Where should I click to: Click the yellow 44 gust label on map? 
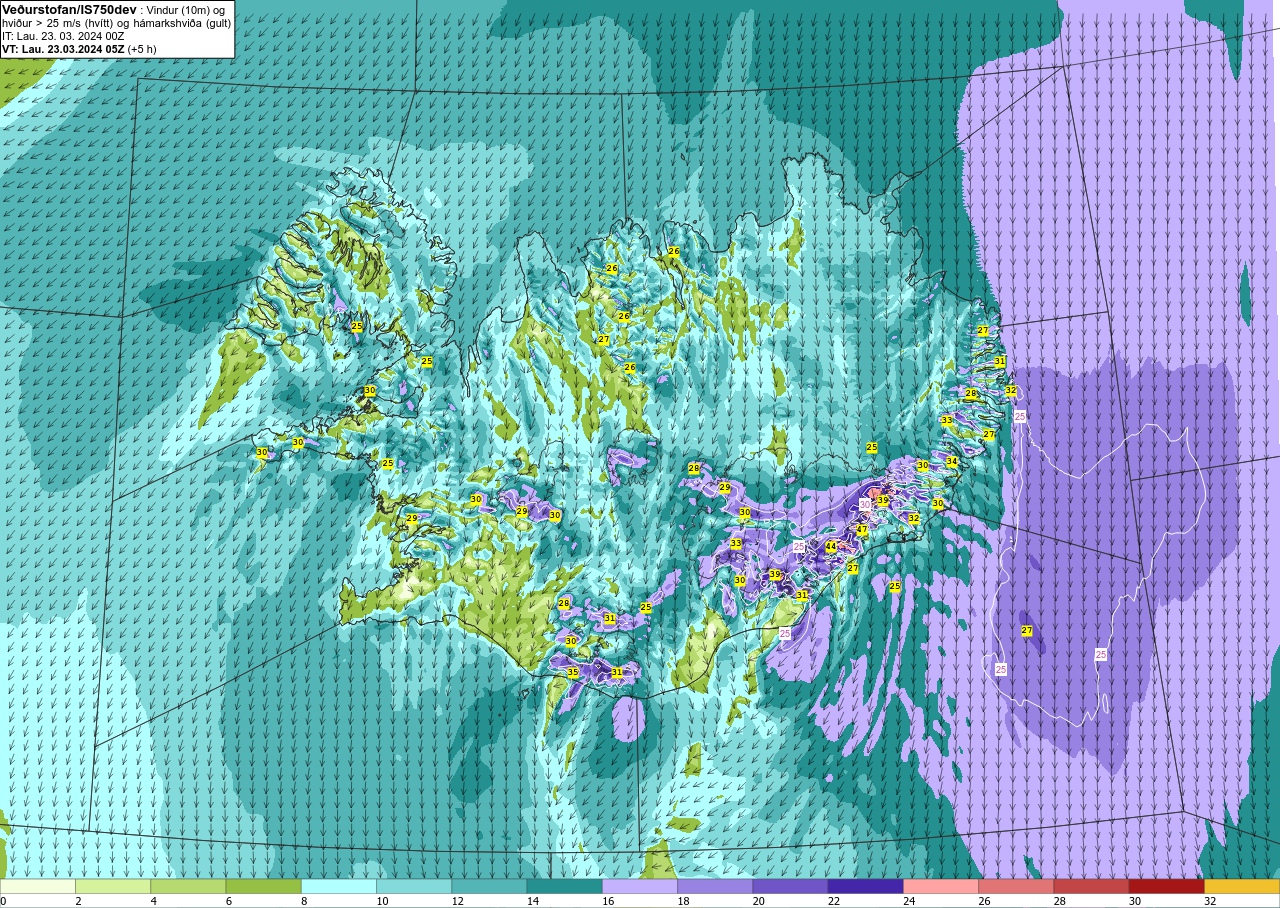coord(831,547)
